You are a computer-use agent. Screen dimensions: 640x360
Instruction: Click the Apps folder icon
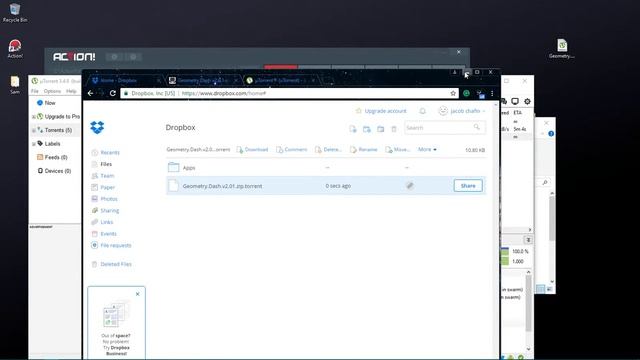point(173,167)
